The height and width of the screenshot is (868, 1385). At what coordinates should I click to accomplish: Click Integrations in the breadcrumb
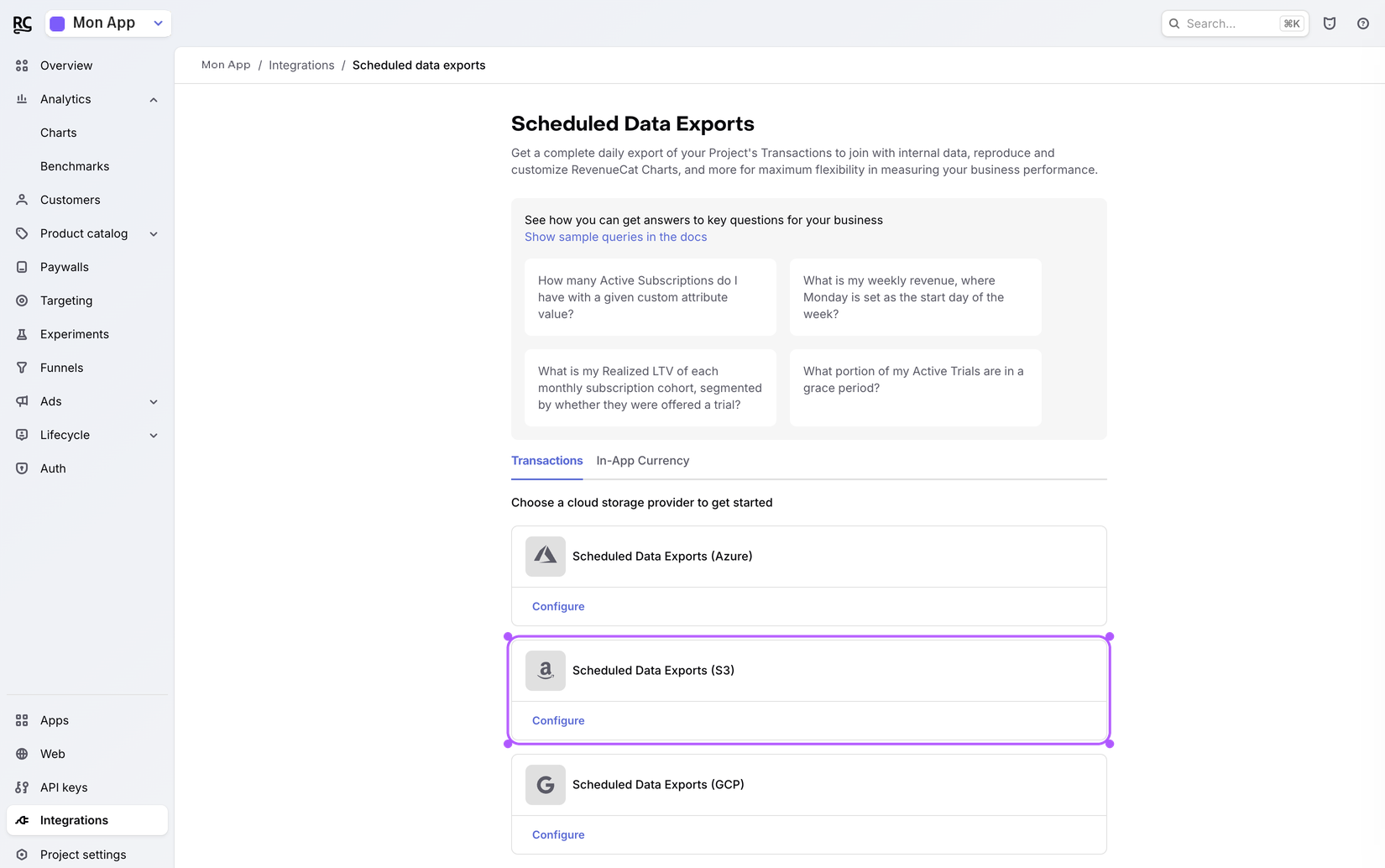[x=301, y=65]
